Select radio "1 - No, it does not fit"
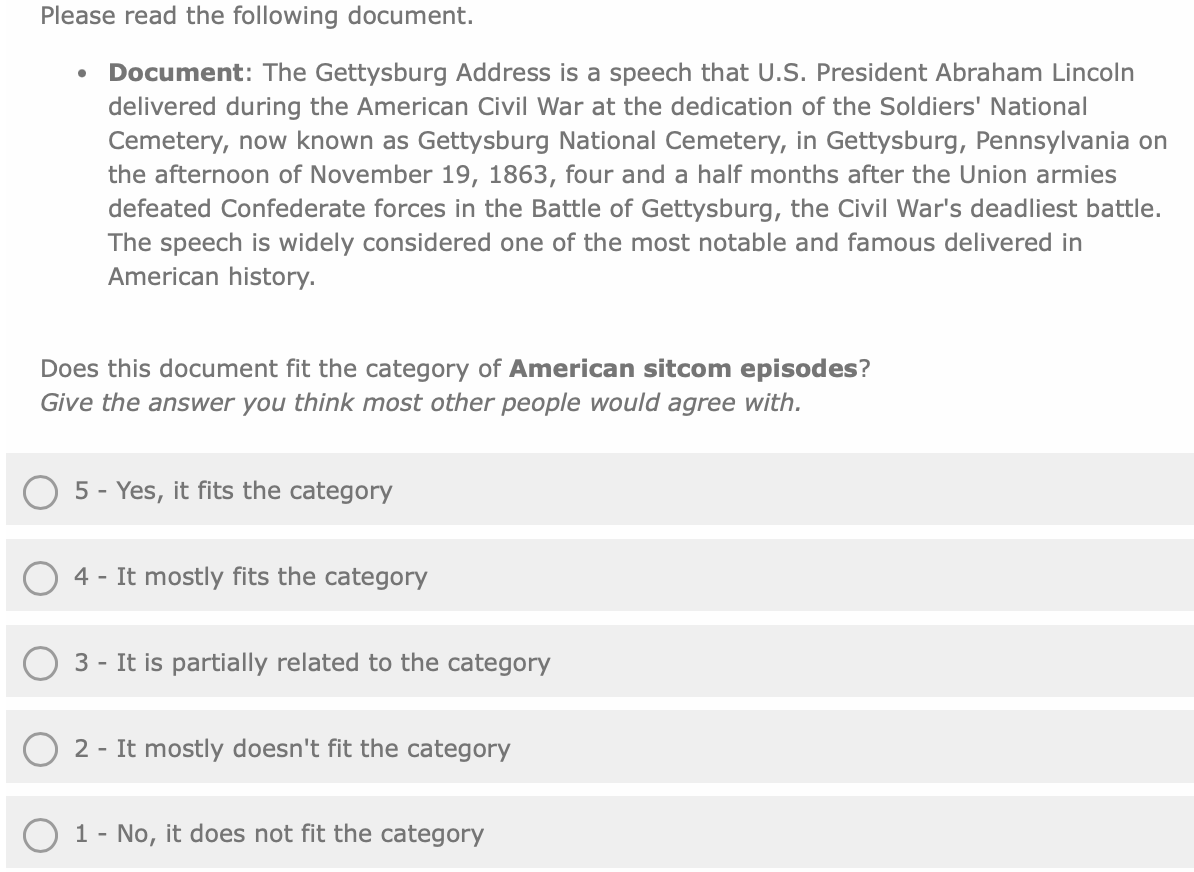The height and width of the screenshot is (872, 1194). pos(41,834)
